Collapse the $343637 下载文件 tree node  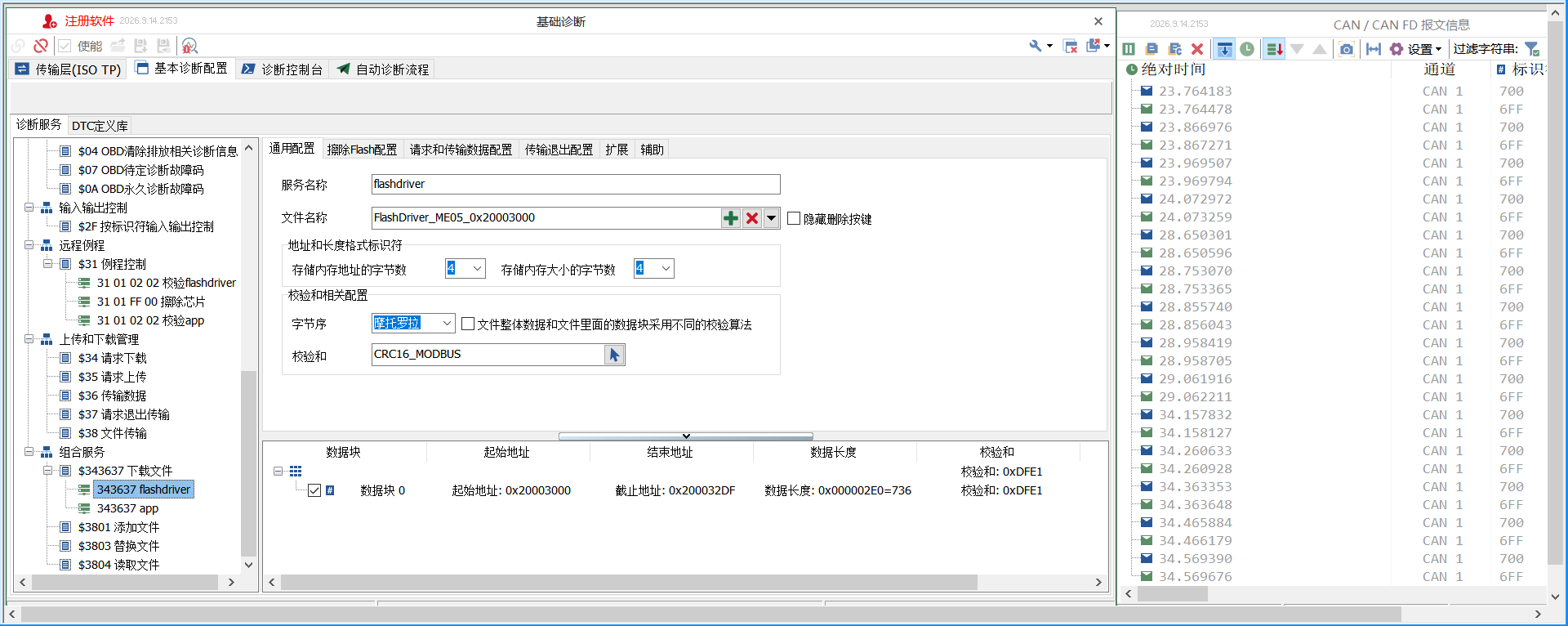point(47,471)
